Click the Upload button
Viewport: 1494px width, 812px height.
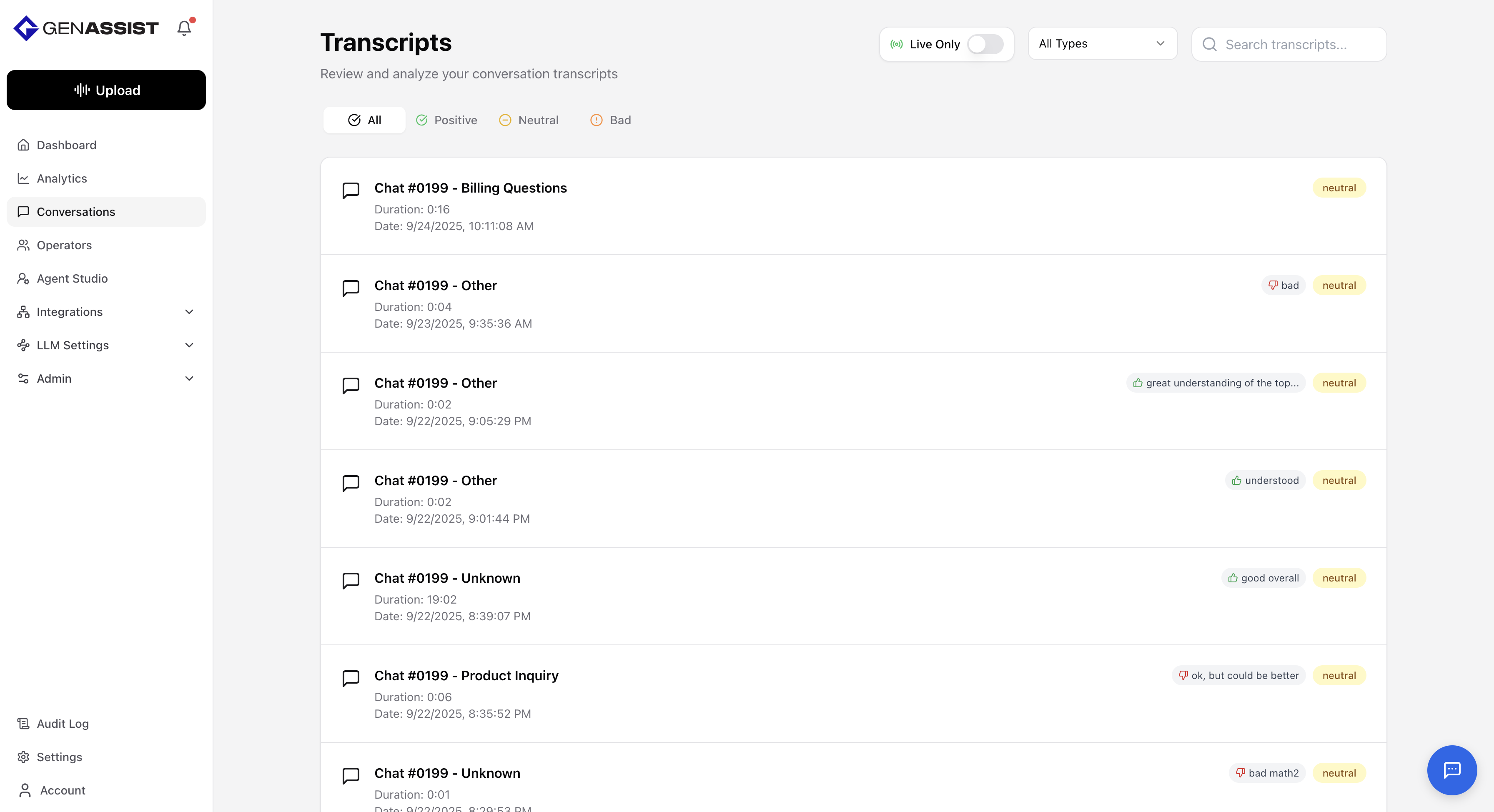point(106,90)
